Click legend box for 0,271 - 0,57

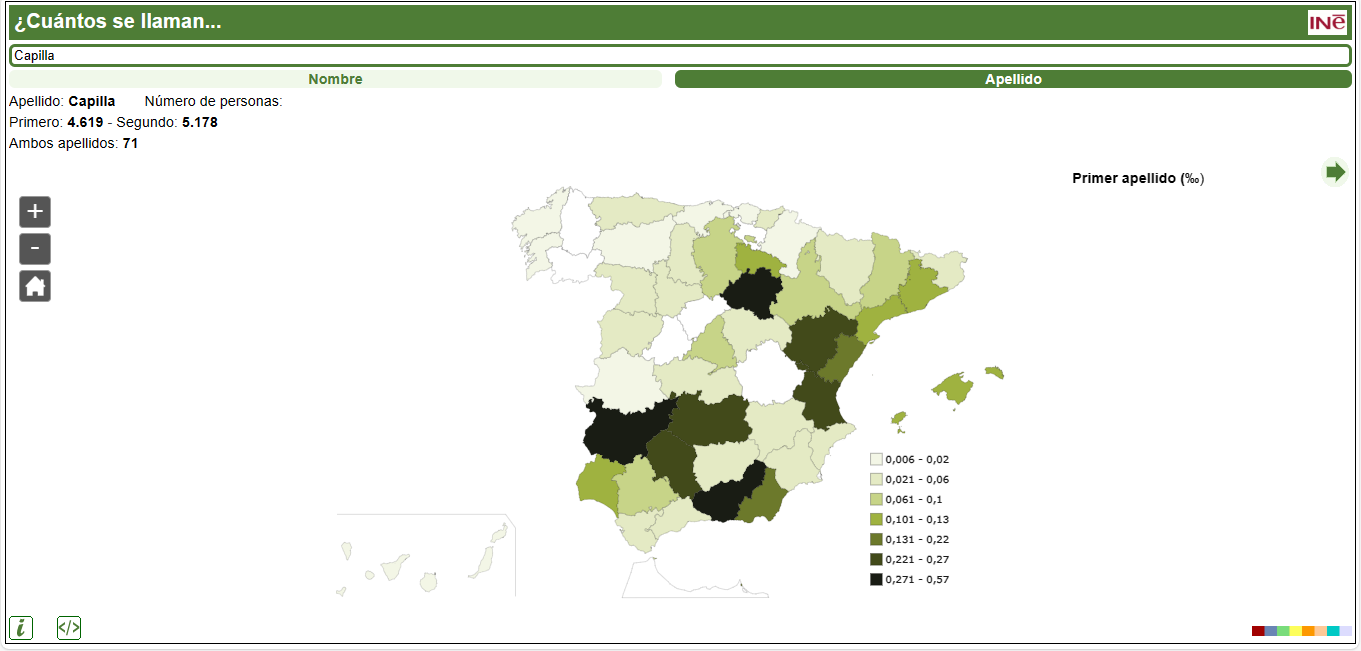[x=876, y=579]
